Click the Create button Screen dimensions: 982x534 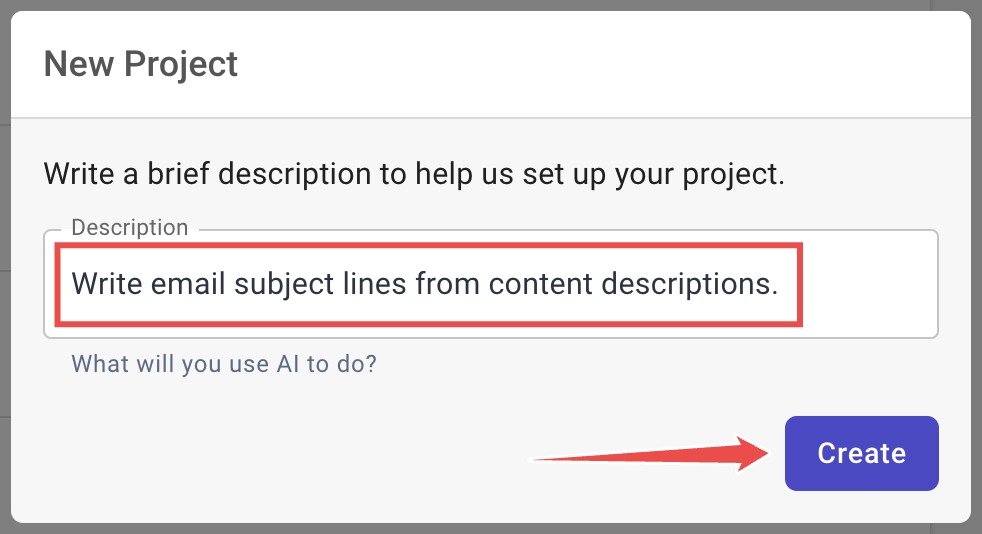[861, 453]
